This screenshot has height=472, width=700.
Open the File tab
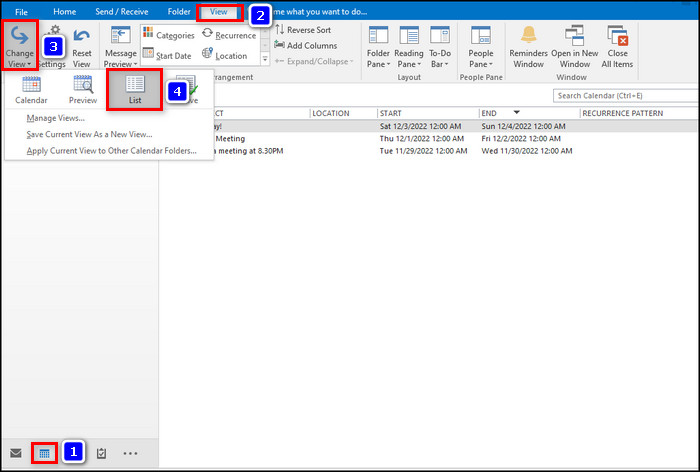click(21, 11)
